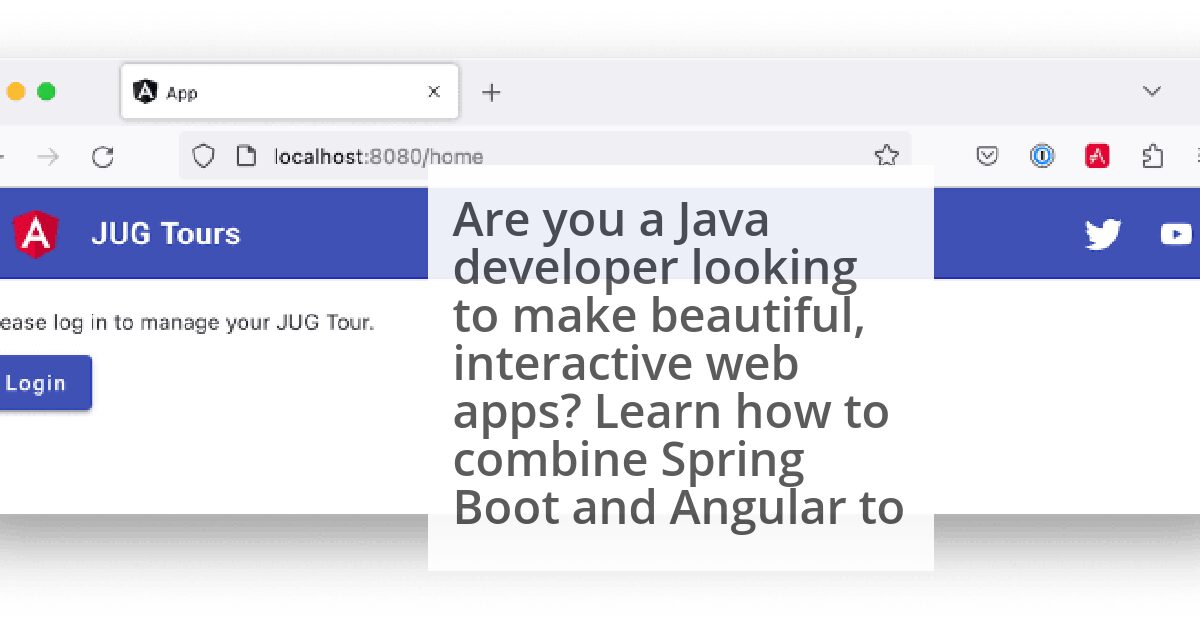Close the App tab

[434, 92]
